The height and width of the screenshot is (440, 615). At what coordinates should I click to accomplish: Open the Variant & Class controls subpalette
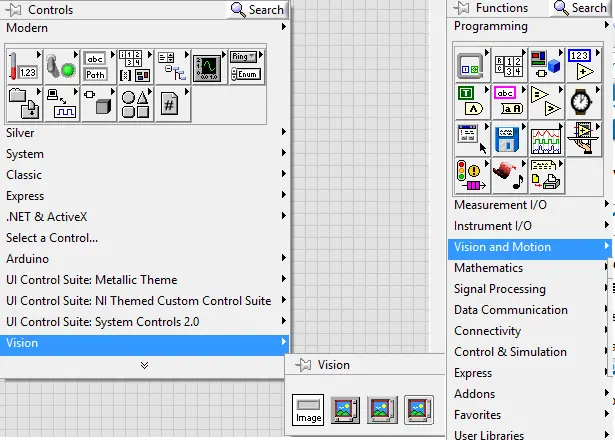tap(98, 104)
